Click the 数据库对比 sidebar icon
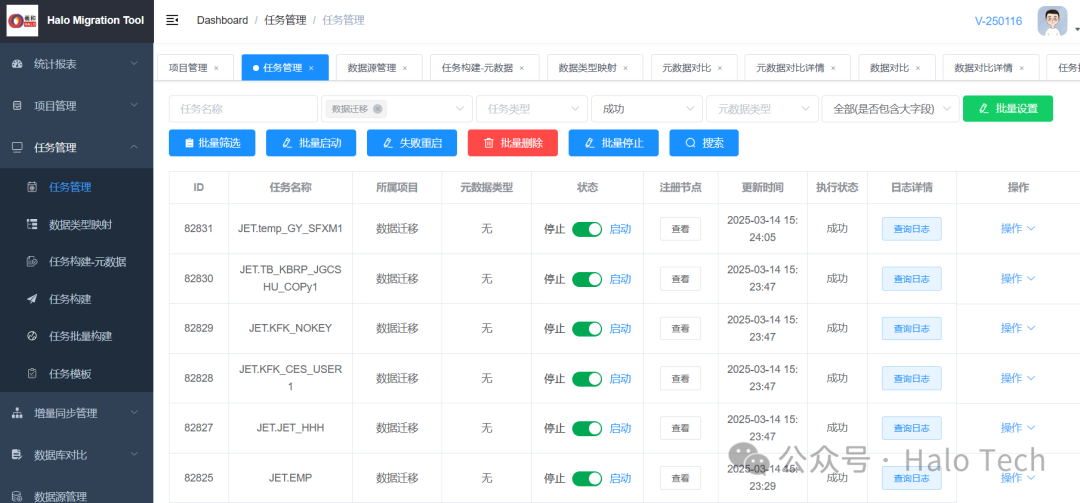The width and height of the screenshot is (1080, 503). point(17,455)
